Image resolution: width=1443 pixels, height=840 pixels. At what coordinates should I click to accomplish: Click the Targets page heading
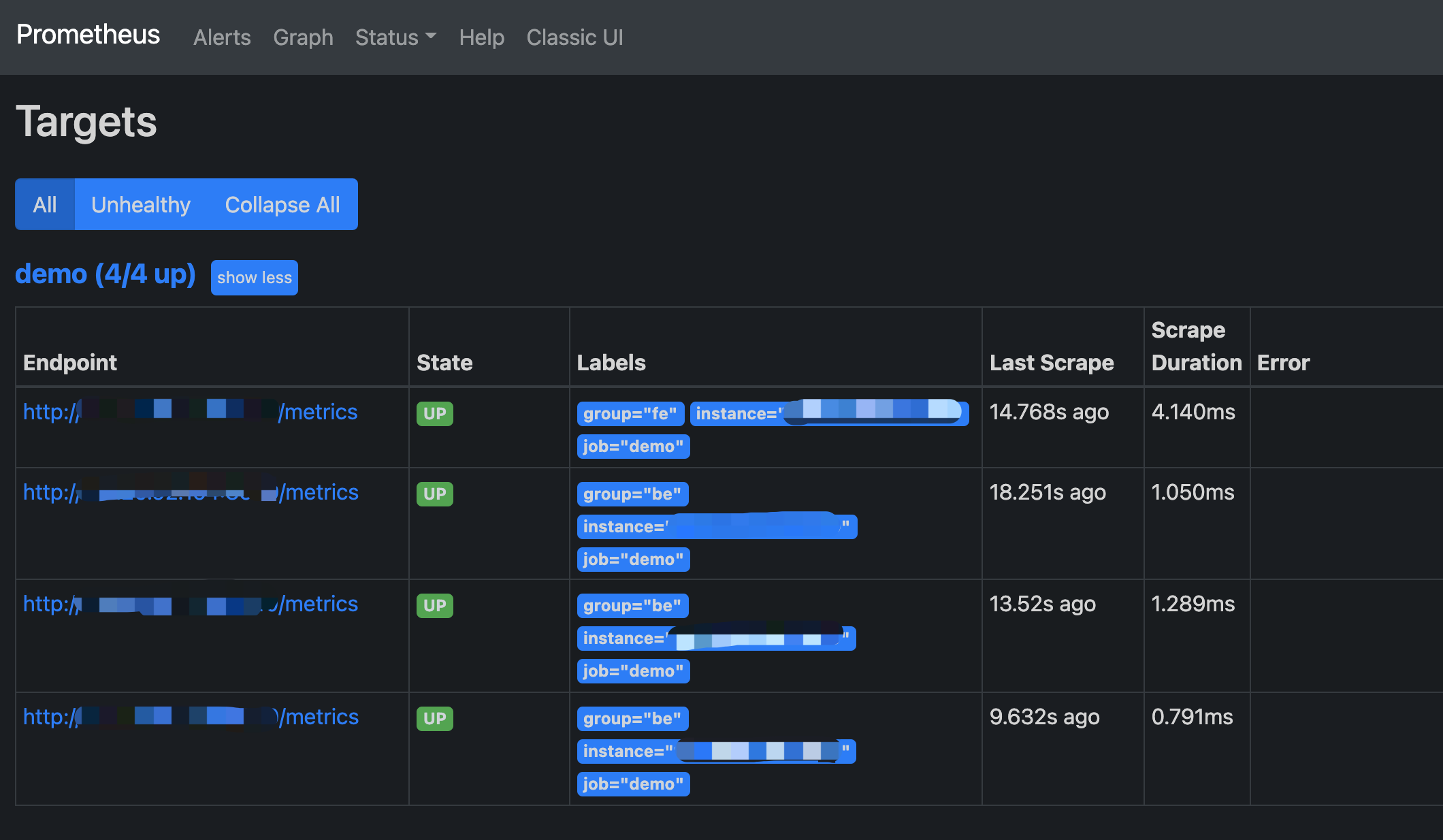click(x=86, y=122)
